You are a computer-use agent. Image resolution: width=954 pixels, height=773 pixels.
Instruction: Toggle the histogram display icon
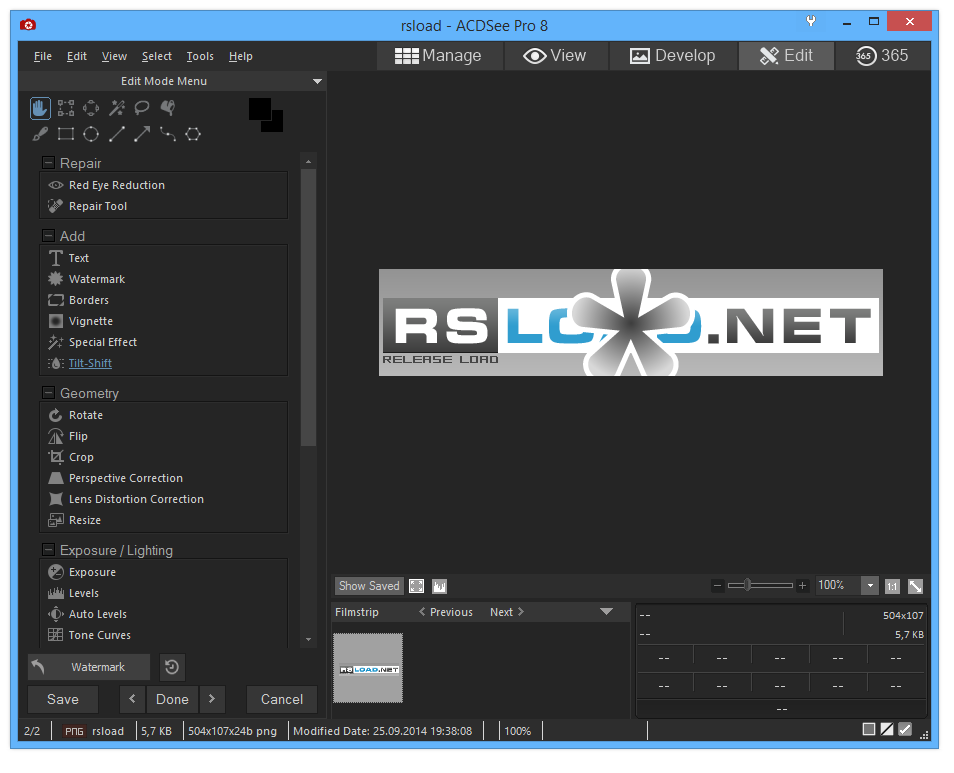tap(439, 586)
